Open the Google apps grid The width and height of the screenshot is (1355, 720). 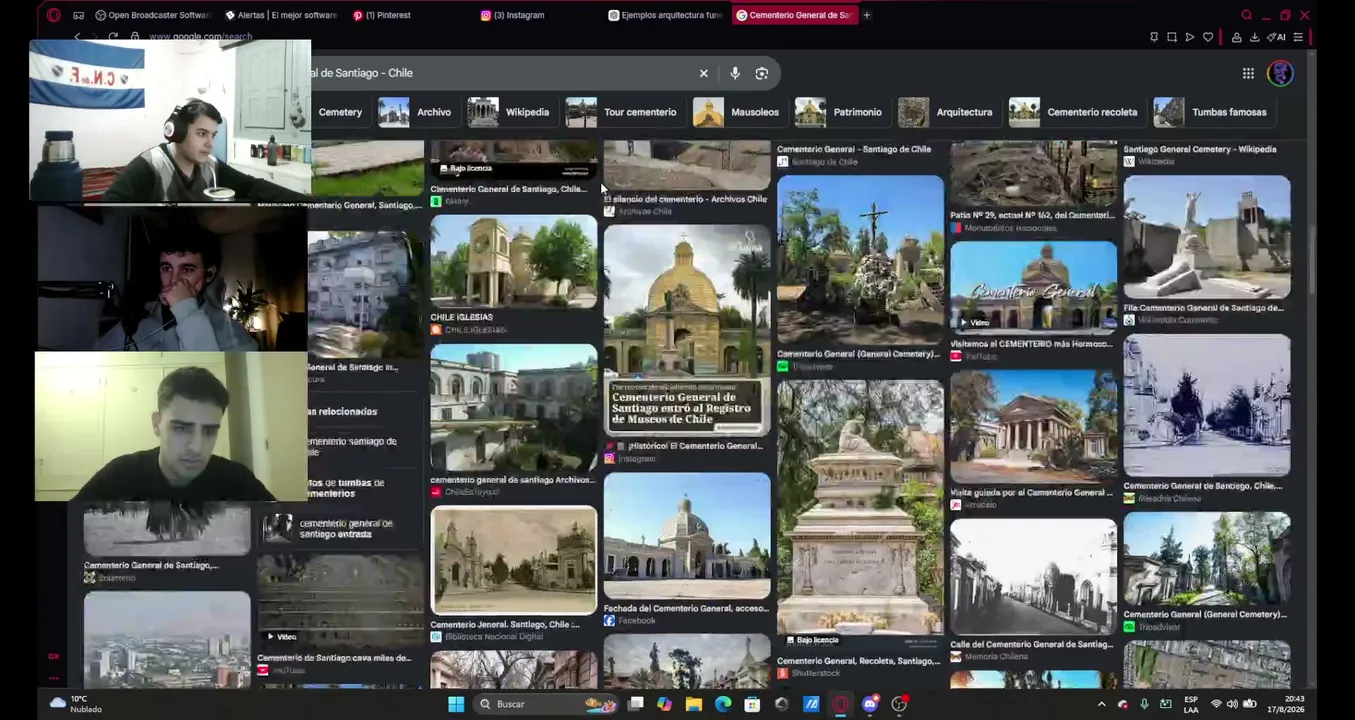(x=1248, y=73)
